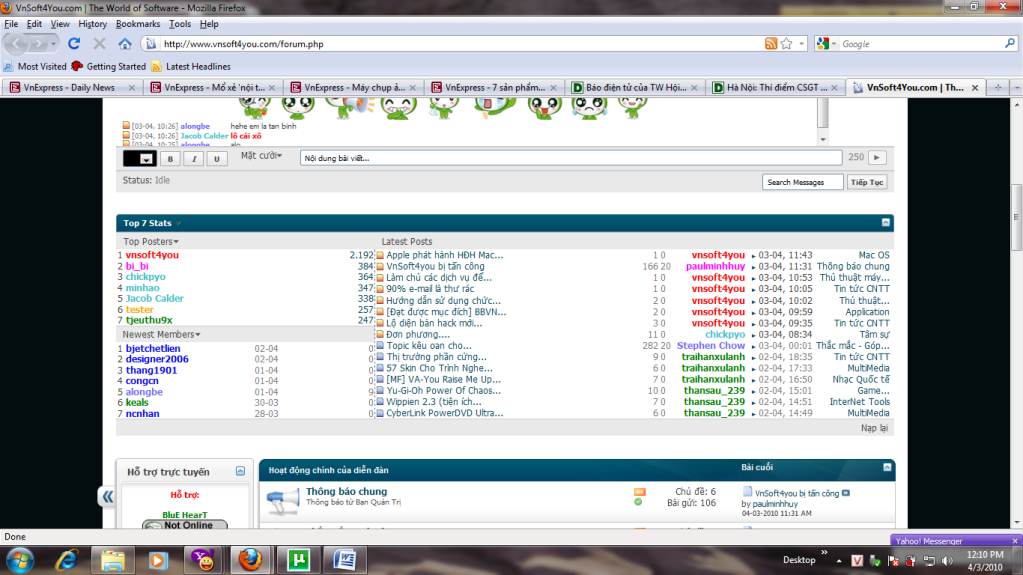Image resolution: width=1023 pixels, height=575 pixels.
Task: Open the shoutbox text color dropdown
Action: coord(147,159)
